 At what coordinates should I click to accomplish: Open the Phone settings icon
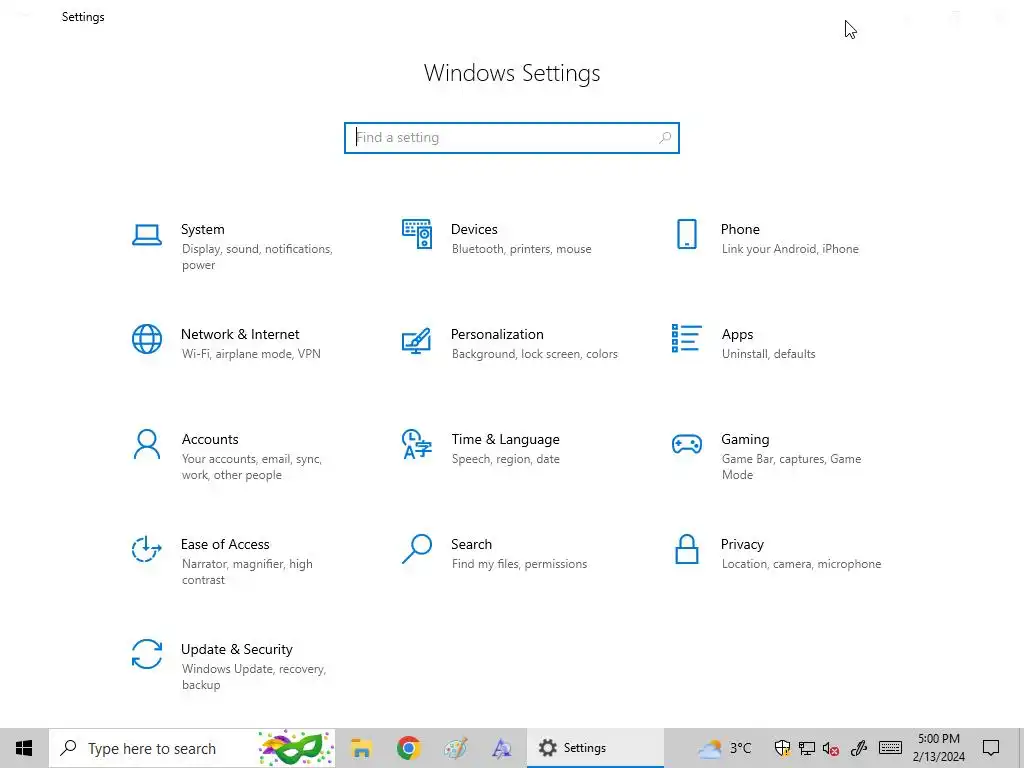click(x=686, y=234)
